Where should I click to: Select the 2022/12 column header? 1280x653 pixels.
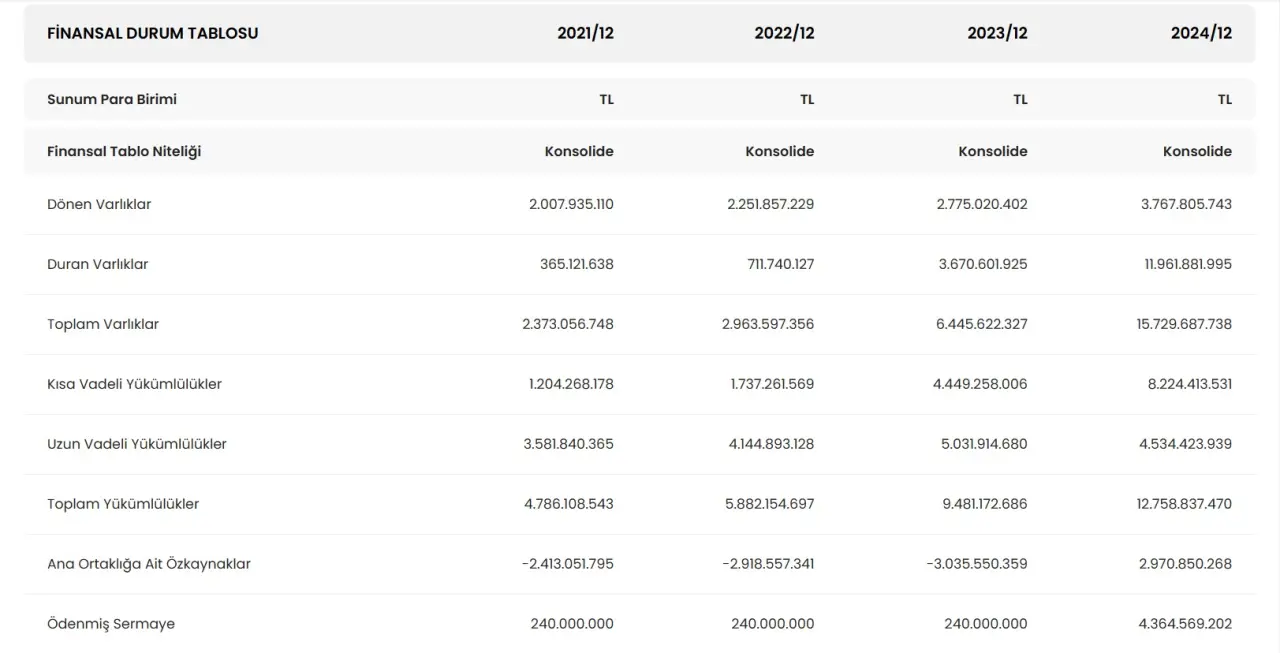tap(784, 33)
